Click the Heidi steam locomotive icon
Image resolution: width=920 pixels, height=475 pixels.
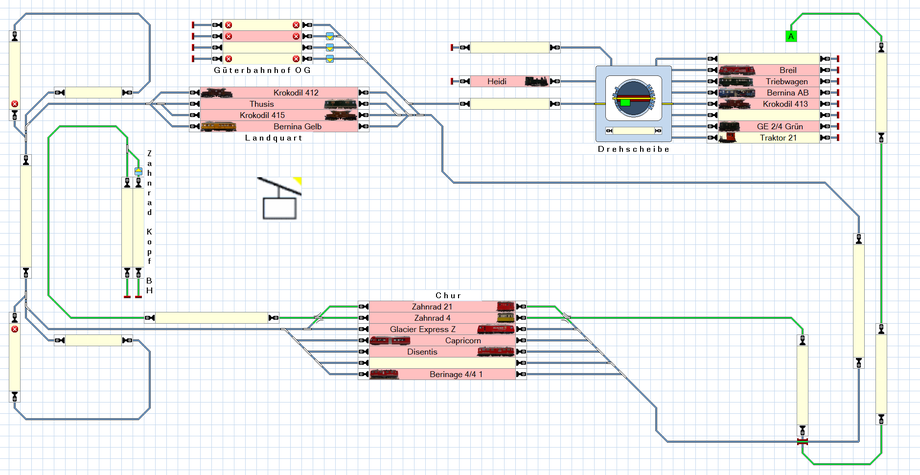point(536,82)
